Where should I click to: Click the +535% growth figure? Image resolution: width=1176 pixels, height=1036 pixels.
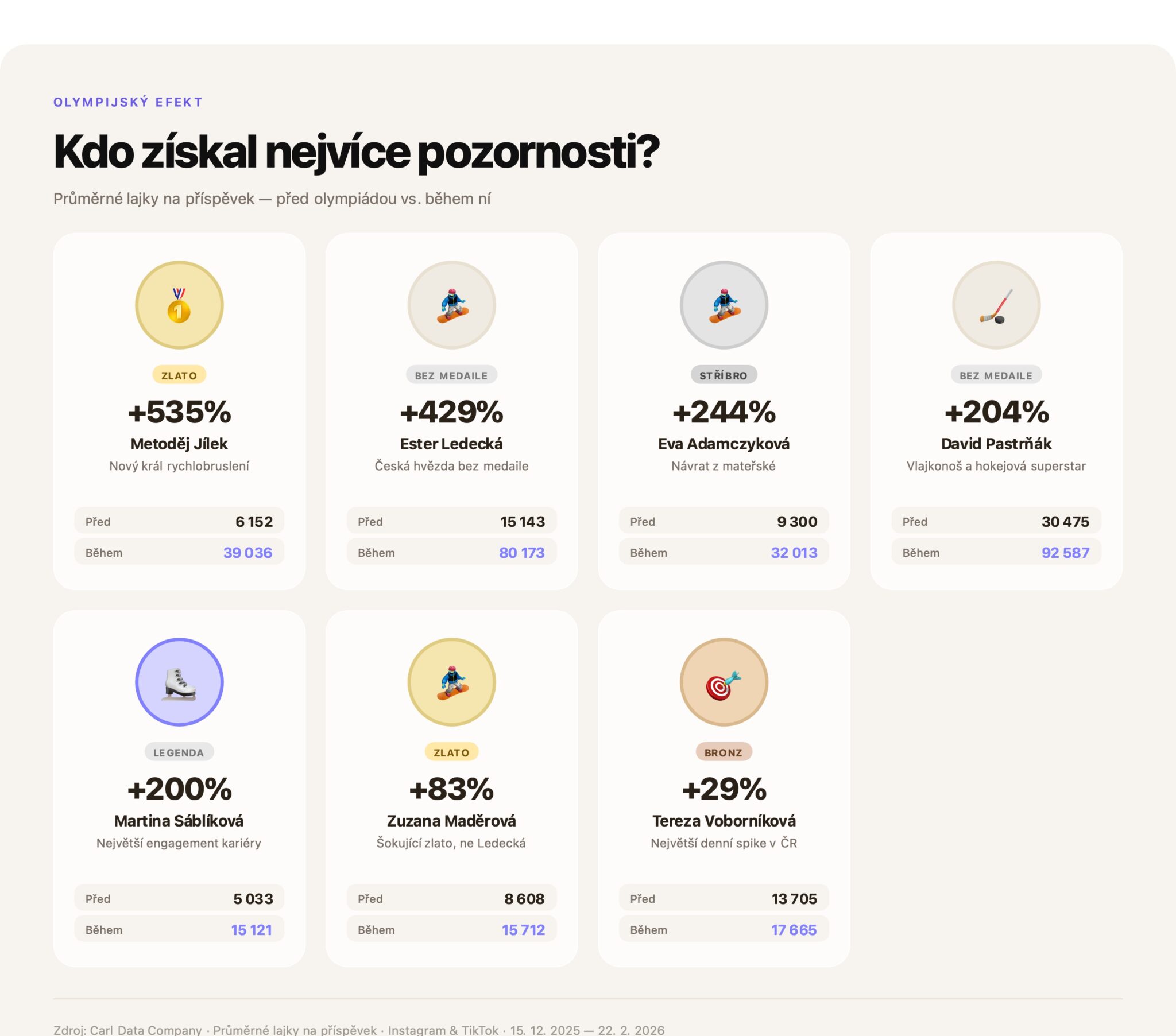(x=179, y=412)
